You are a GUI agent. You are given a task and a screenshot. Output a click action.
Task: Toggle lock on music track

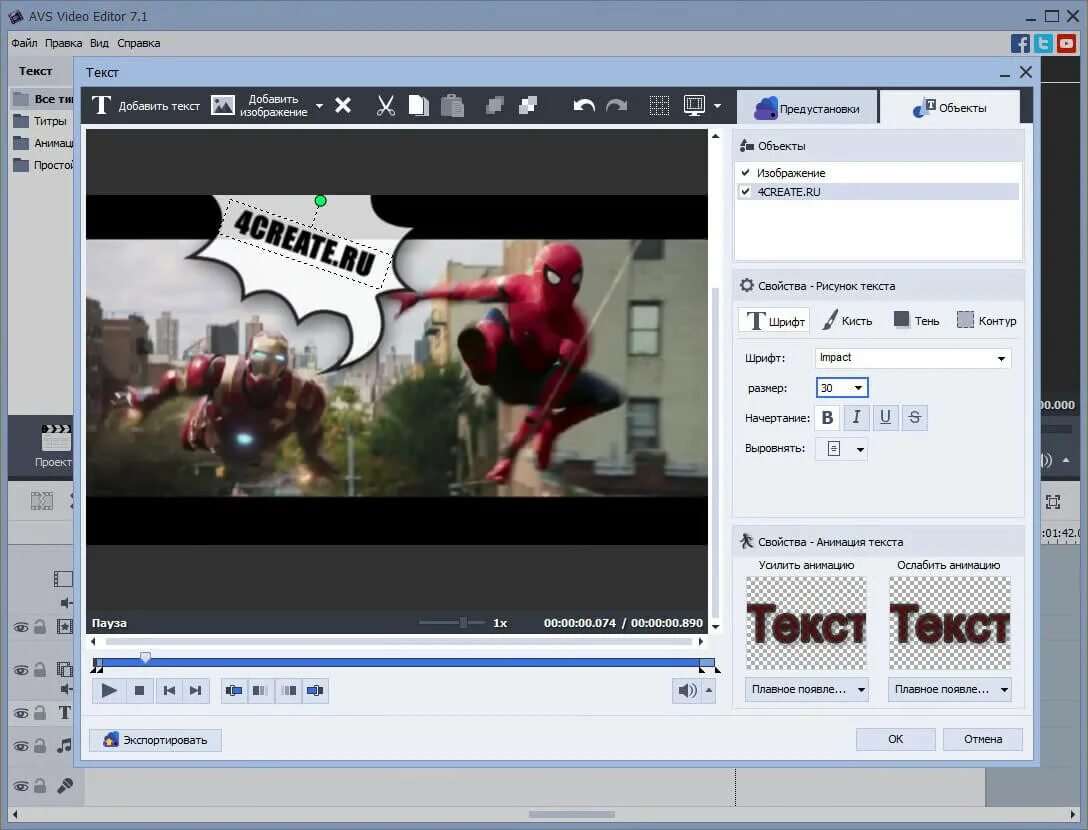pyautogui.click(x=40, y=746)
